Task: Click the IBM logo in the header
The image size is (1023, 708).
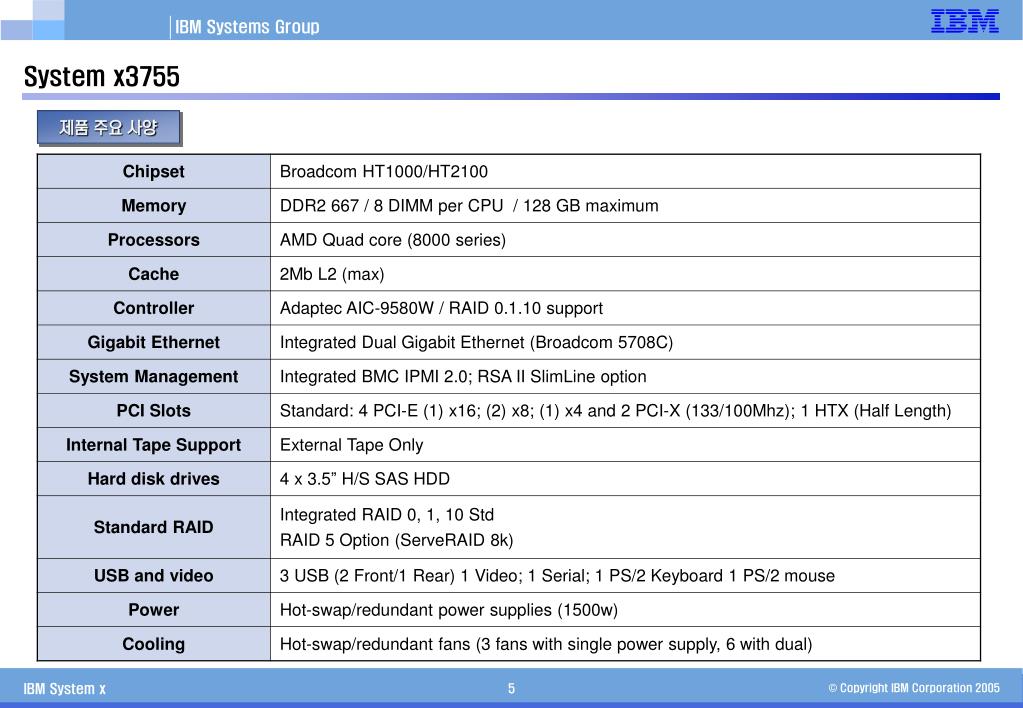Action: [x=964, y=21]
